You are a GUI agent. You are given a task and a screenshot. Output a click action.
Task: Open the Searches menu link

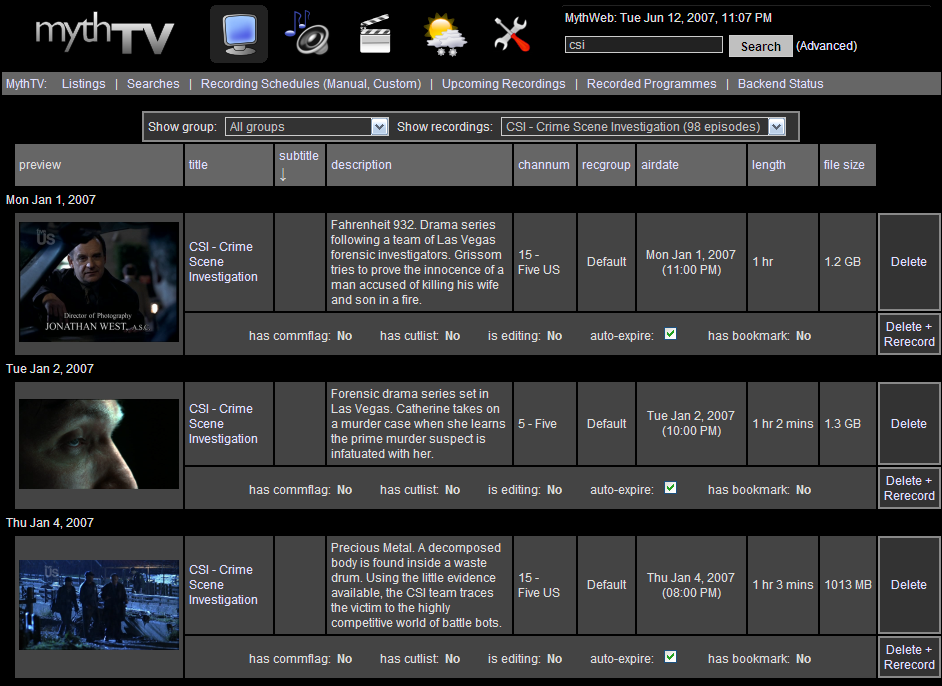click(x=153, y=83)
